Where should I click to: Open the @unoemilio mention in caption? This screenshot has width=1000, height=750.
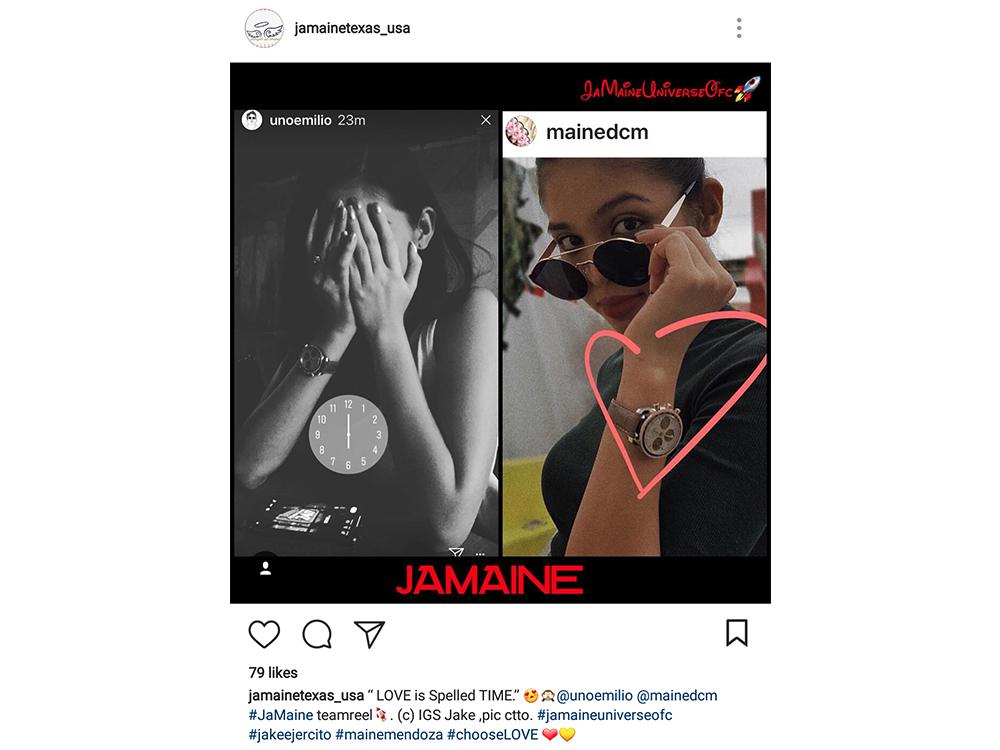pyautogui.click(x=594, y=695)
